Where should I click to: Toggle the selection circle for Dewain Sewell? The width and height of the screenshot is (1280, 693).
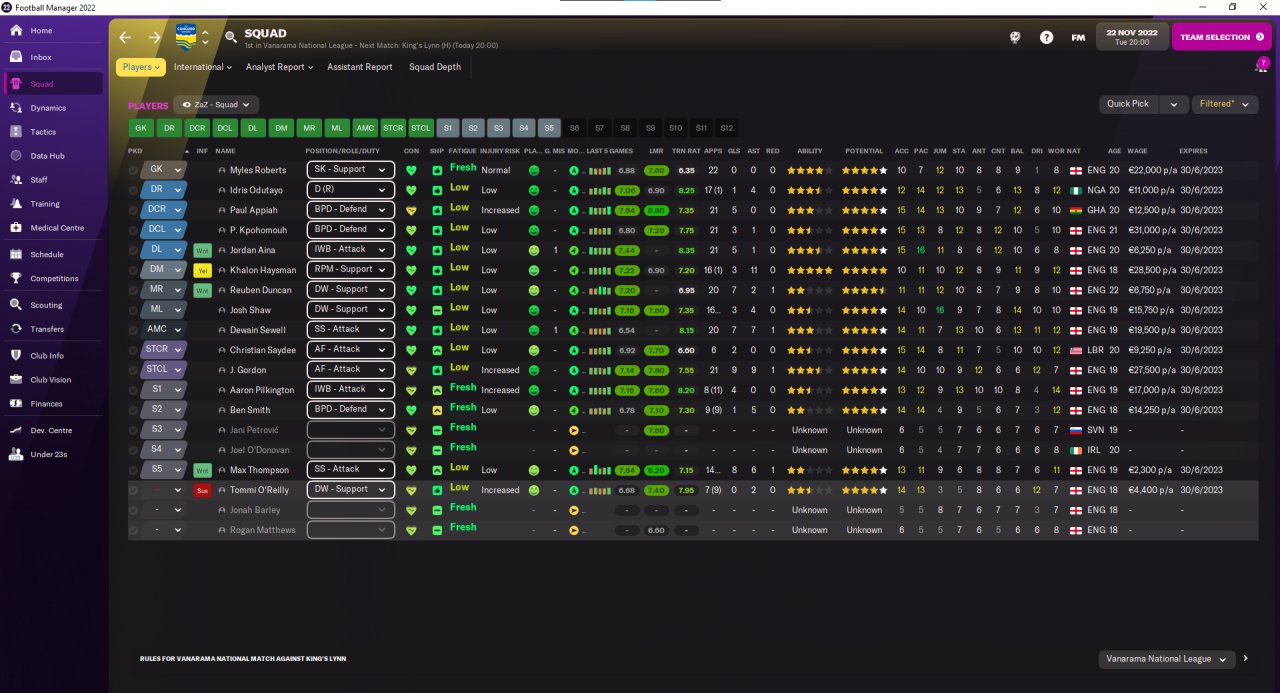click(134, 330)
